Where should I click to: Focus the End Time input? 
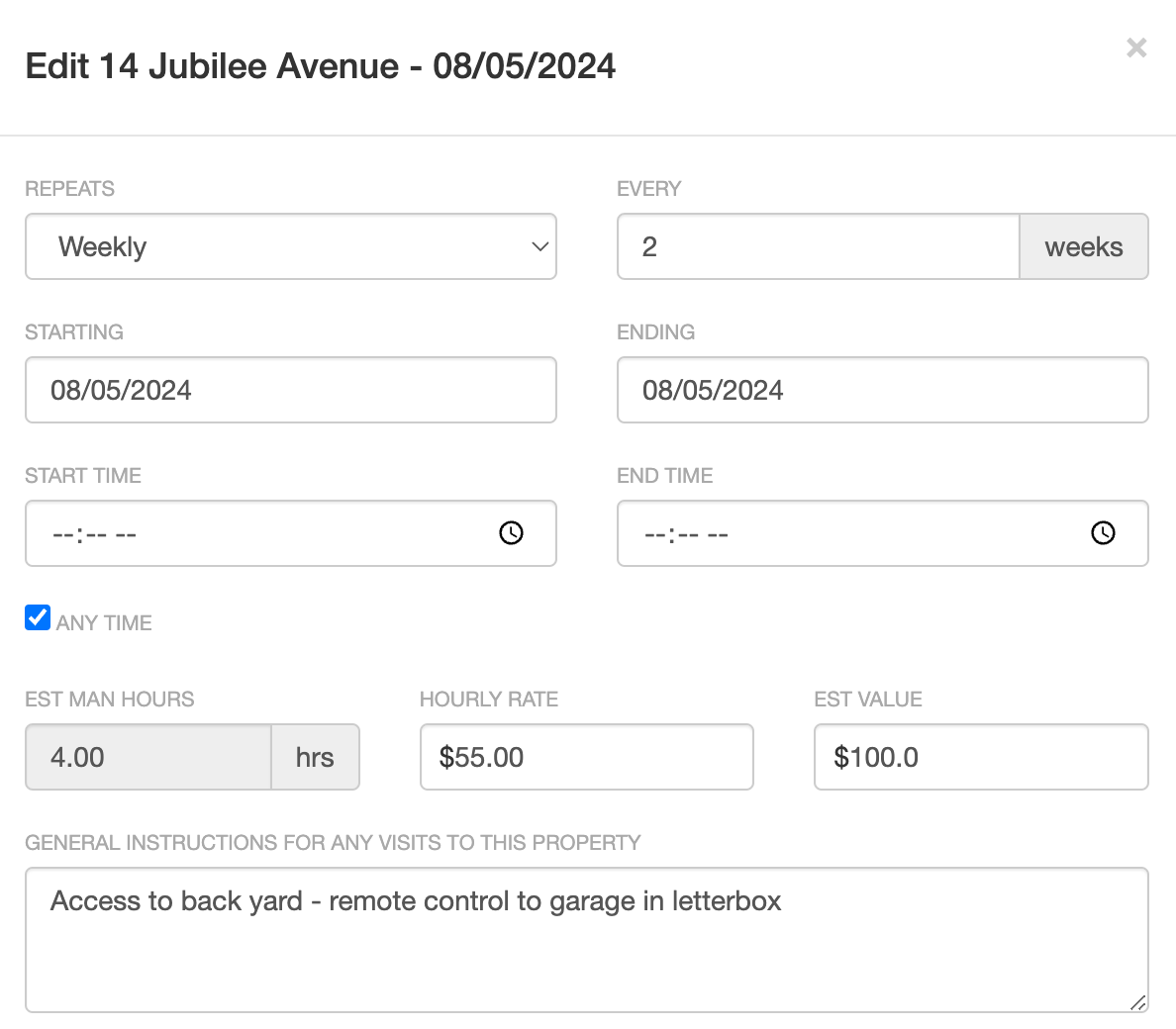(x=883, y=533)
